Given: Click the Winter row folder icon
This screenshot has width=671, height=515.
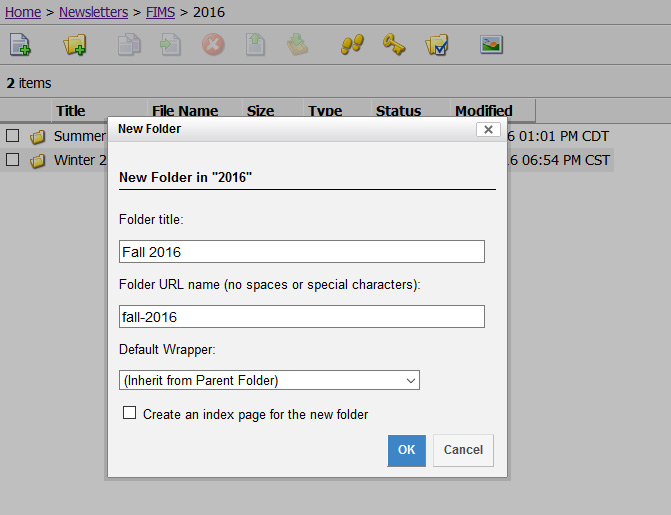Looking at the screenshot, I should point(37,161).
